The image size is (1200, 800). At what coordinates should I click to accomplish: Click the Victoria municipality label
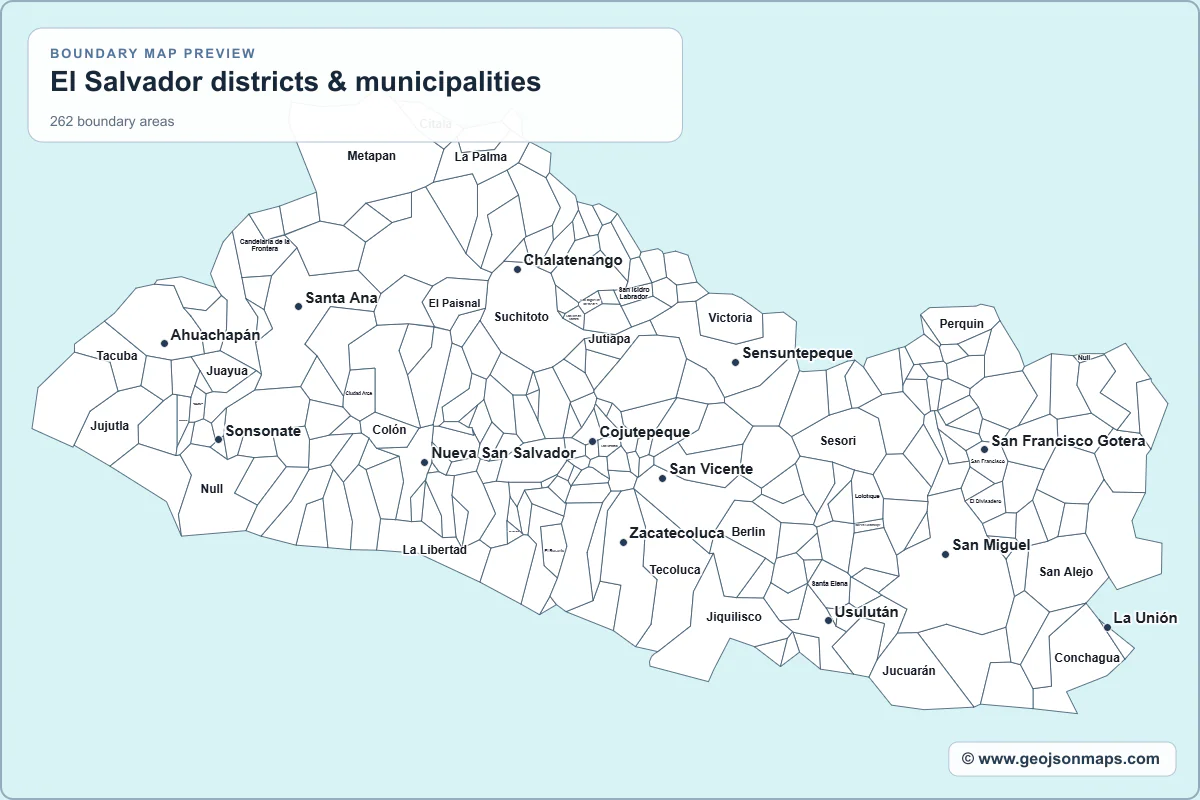tap(730, 318)
